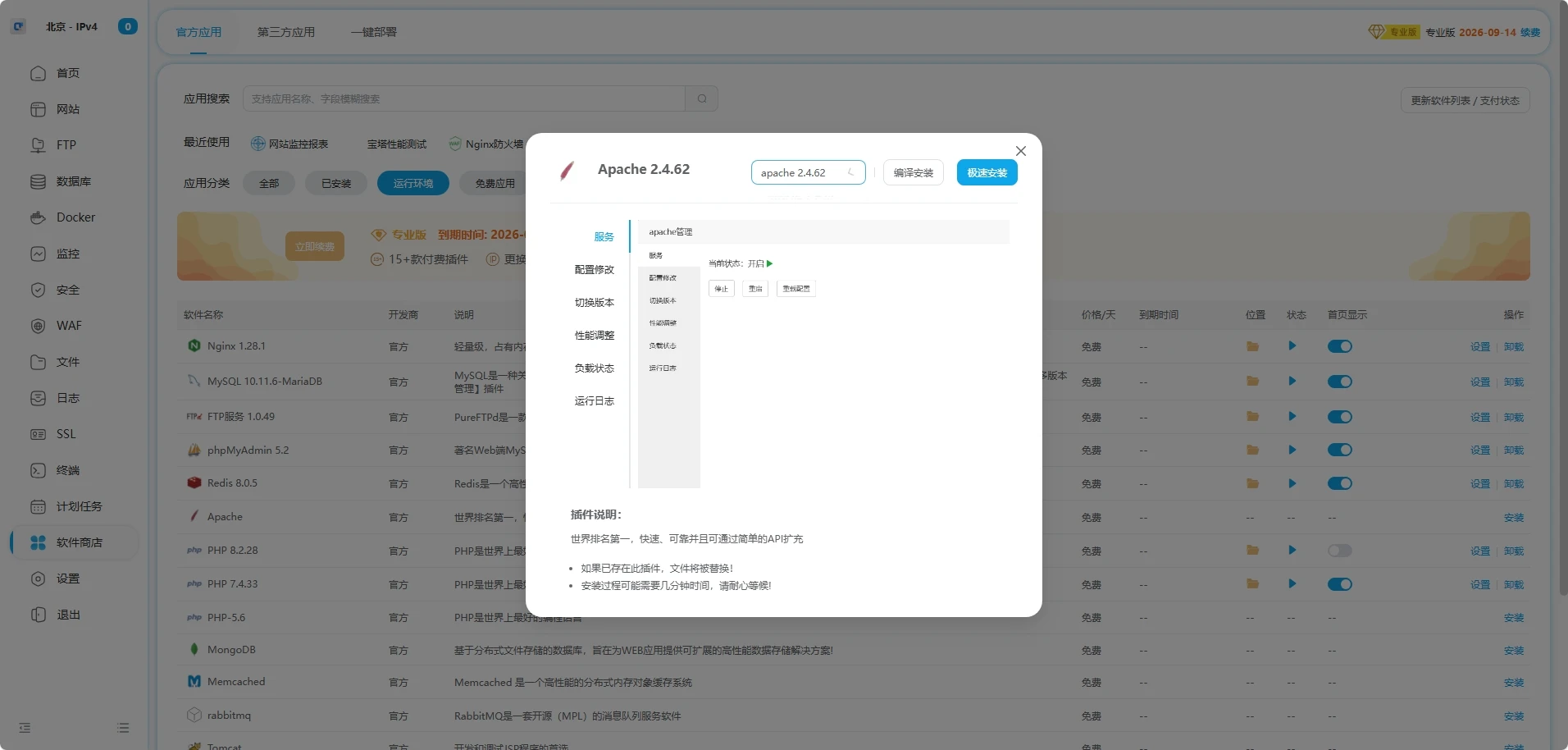Open the Nginx install folder icon
This screenshot has height=750, width=1568.
(x=1252, y=346)
